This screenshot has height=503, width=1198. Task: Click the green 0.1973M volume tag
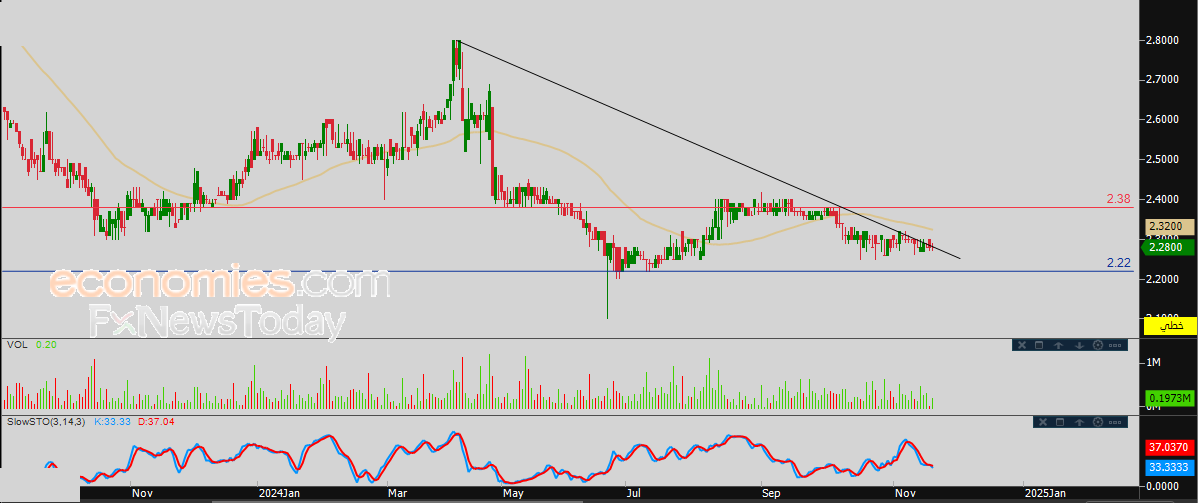[1170, 398]
